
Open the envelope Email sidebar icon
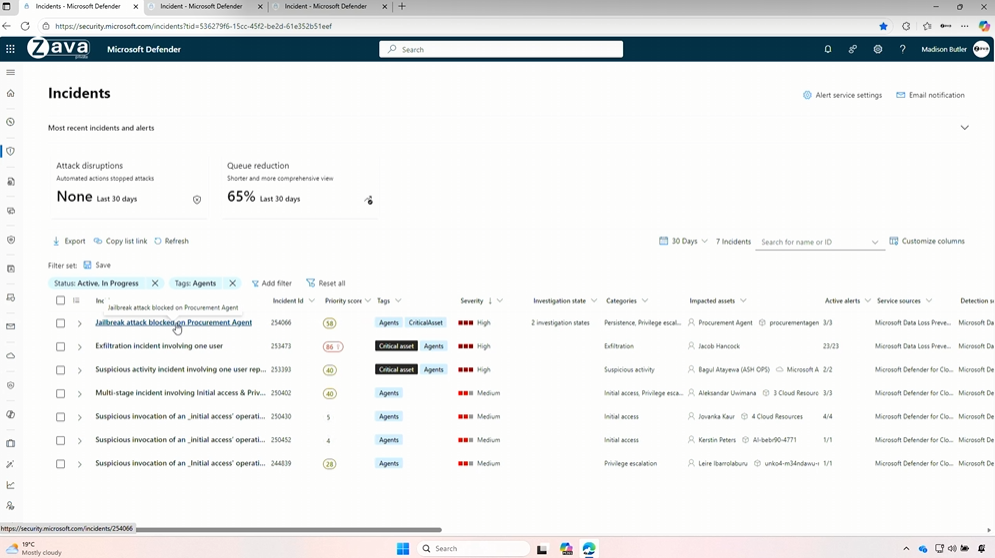pos(10,326)
